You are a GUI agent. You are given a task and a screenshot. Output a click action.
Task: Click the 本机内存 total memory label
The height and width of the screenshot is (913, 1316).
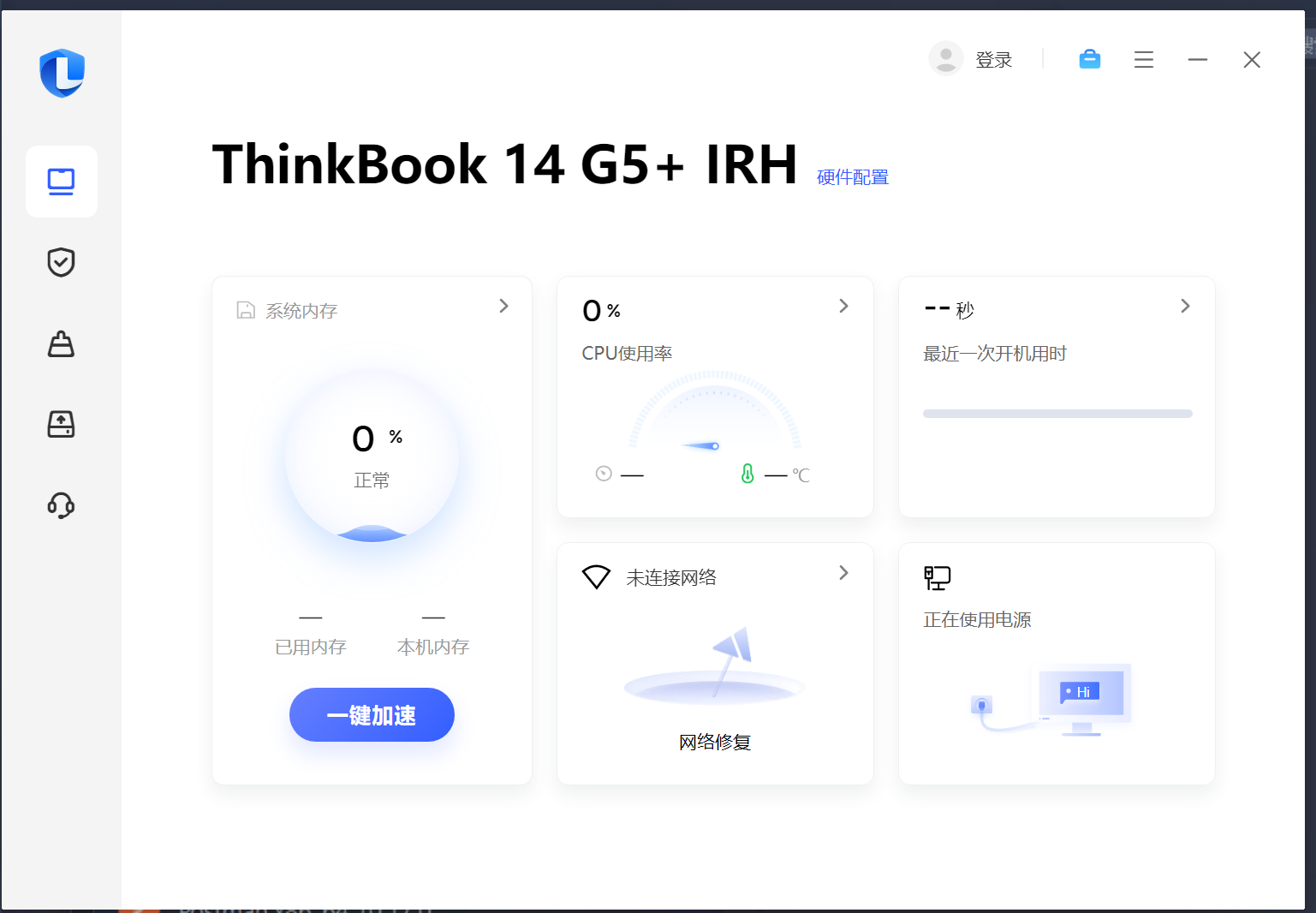click(x=433, y=647)
